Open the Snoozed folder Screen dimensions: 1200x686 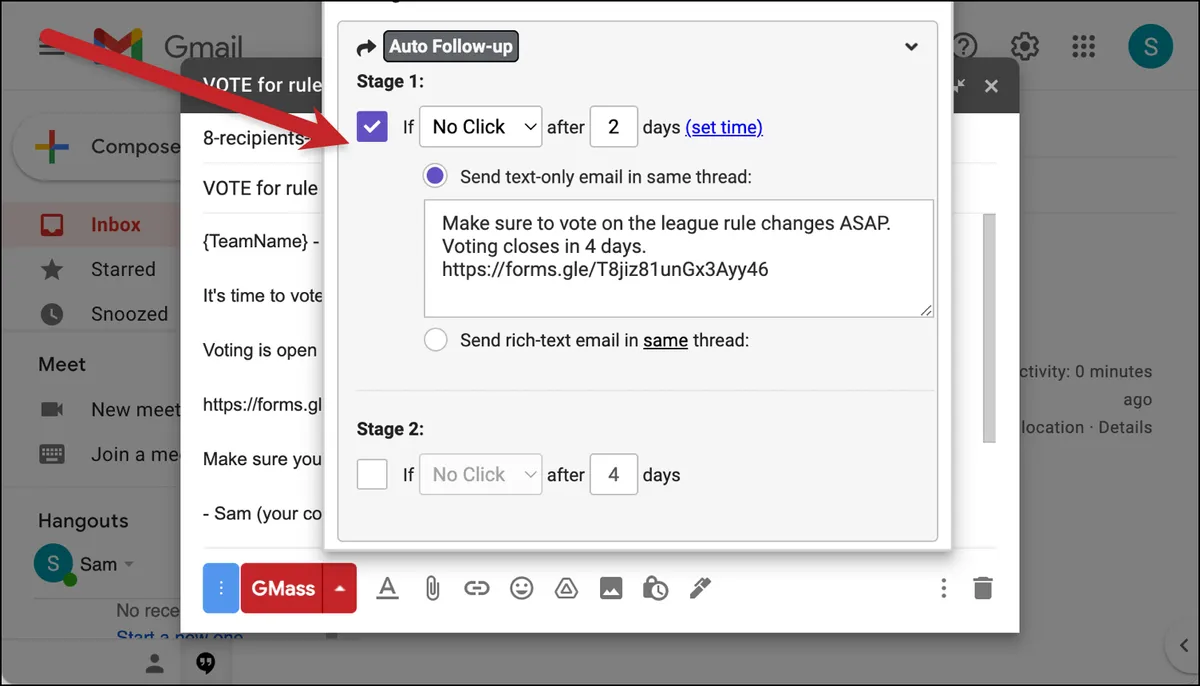click(129, 314)
